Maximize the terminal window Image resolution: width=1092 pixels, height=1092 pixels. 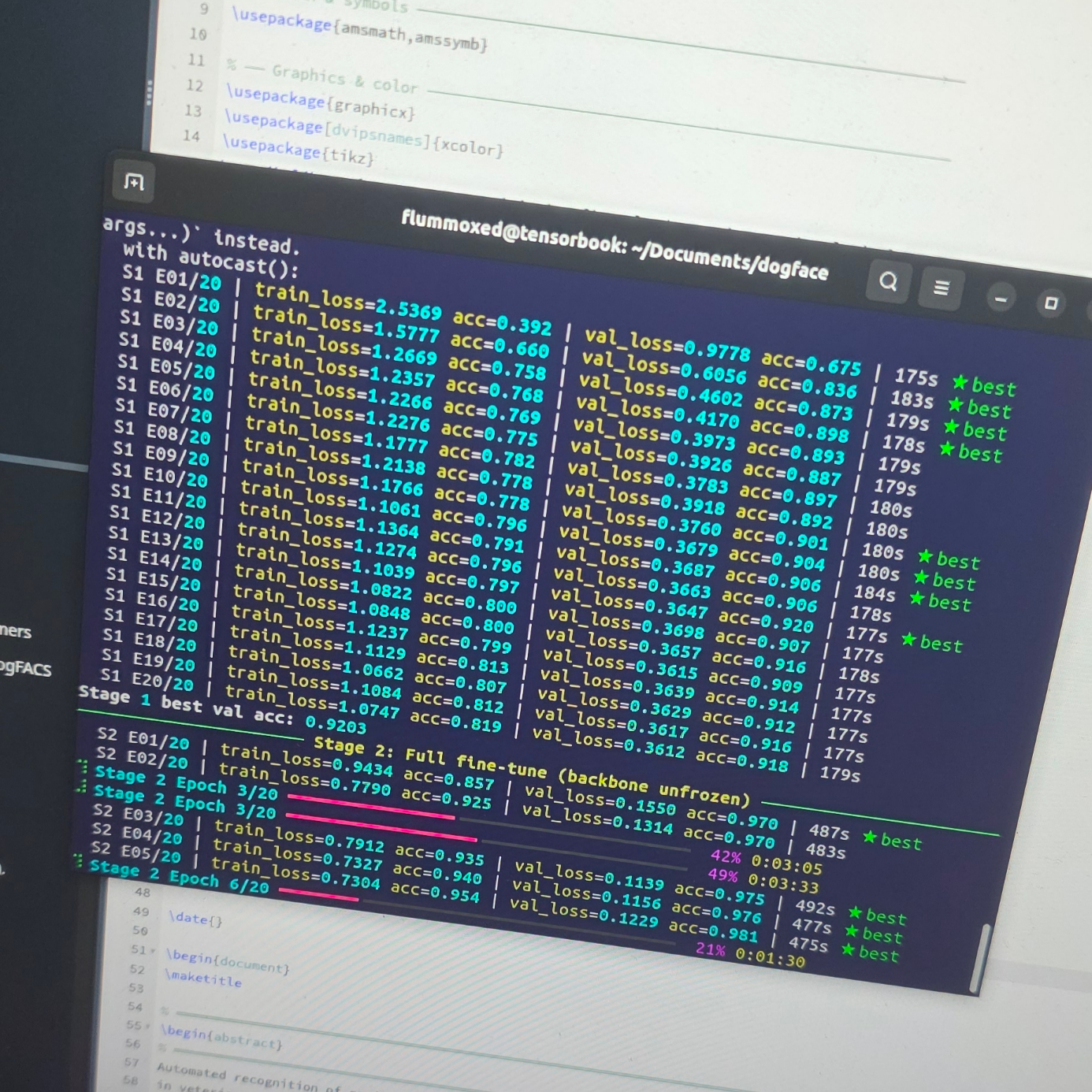tap(1051, 303)
